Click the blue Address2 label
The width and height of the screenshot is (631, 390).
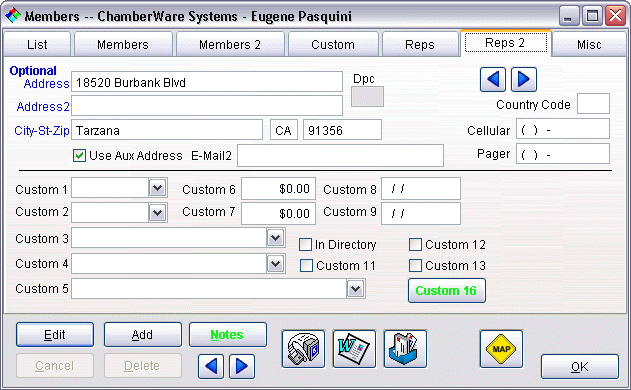(43, 107)
